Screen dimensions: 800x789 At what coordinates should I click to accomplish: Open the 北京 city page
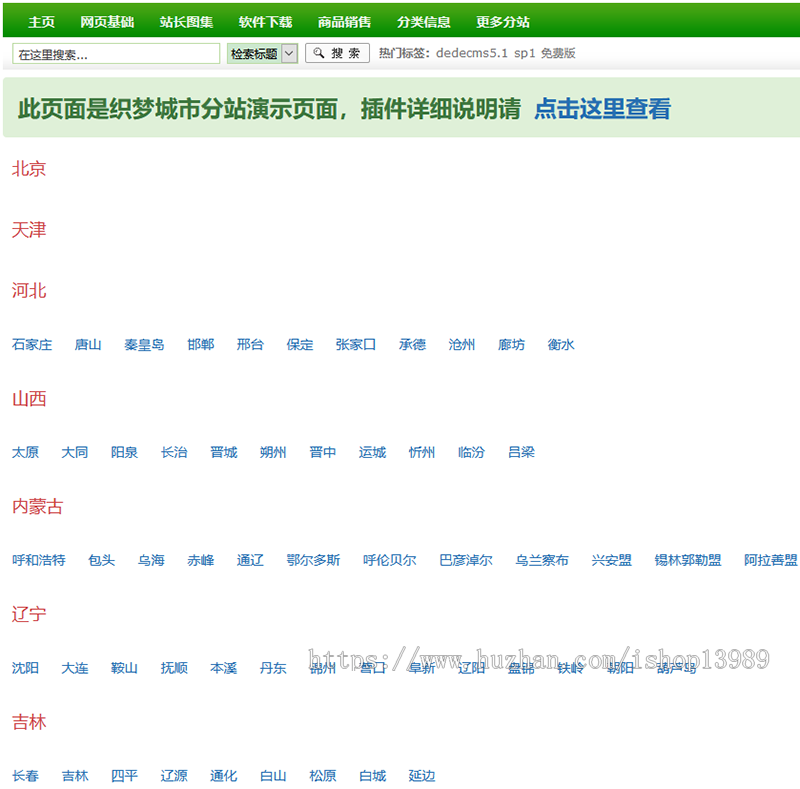[28, 169]
